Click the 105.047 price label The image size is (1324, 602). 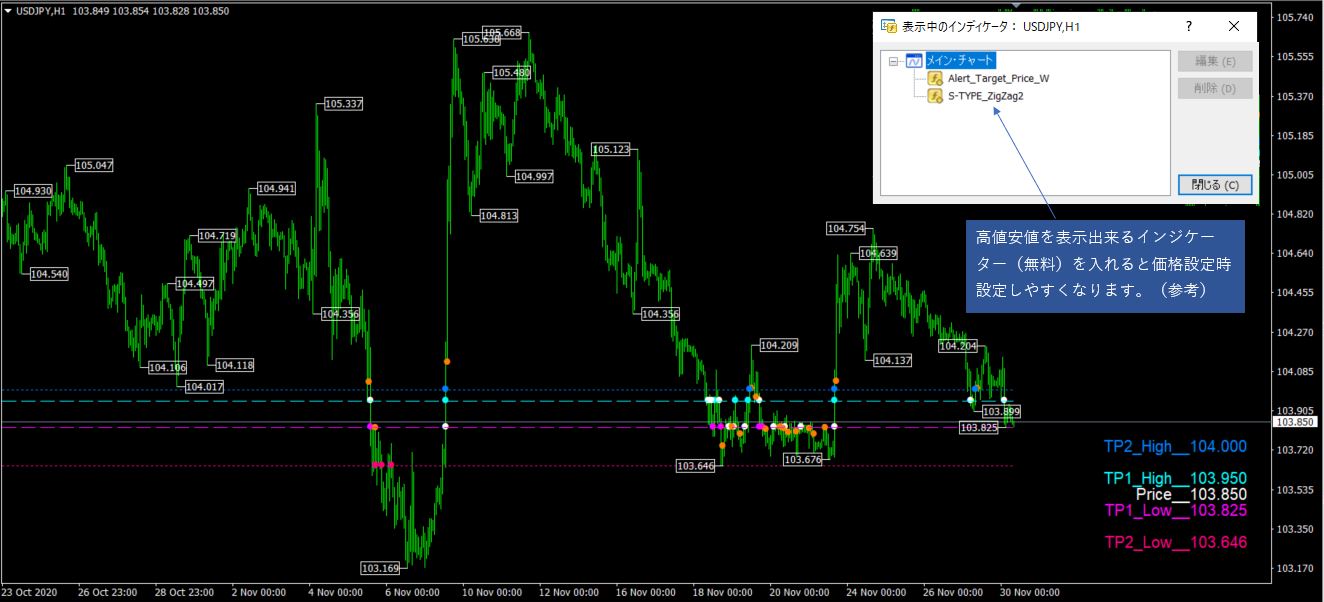94,165
